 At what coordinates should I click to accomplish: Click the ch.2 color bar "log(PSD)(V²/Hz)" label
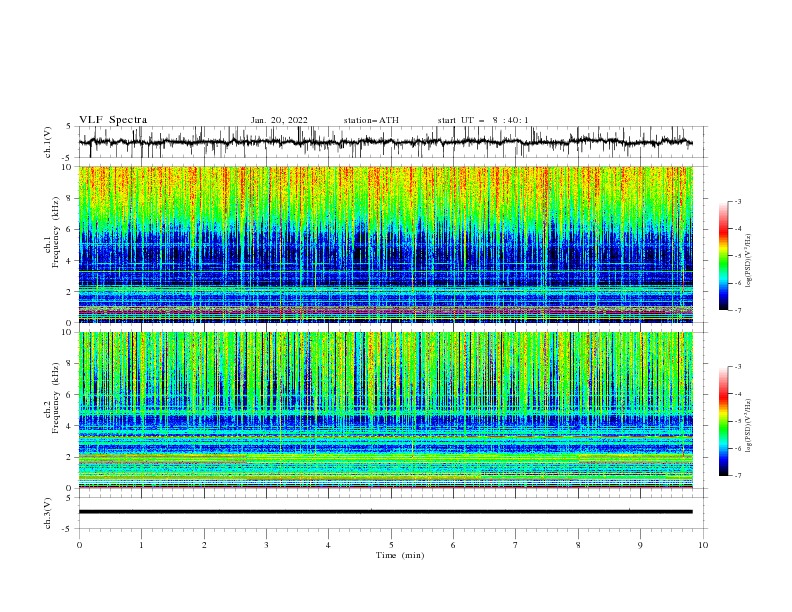(x=748, y=426)
